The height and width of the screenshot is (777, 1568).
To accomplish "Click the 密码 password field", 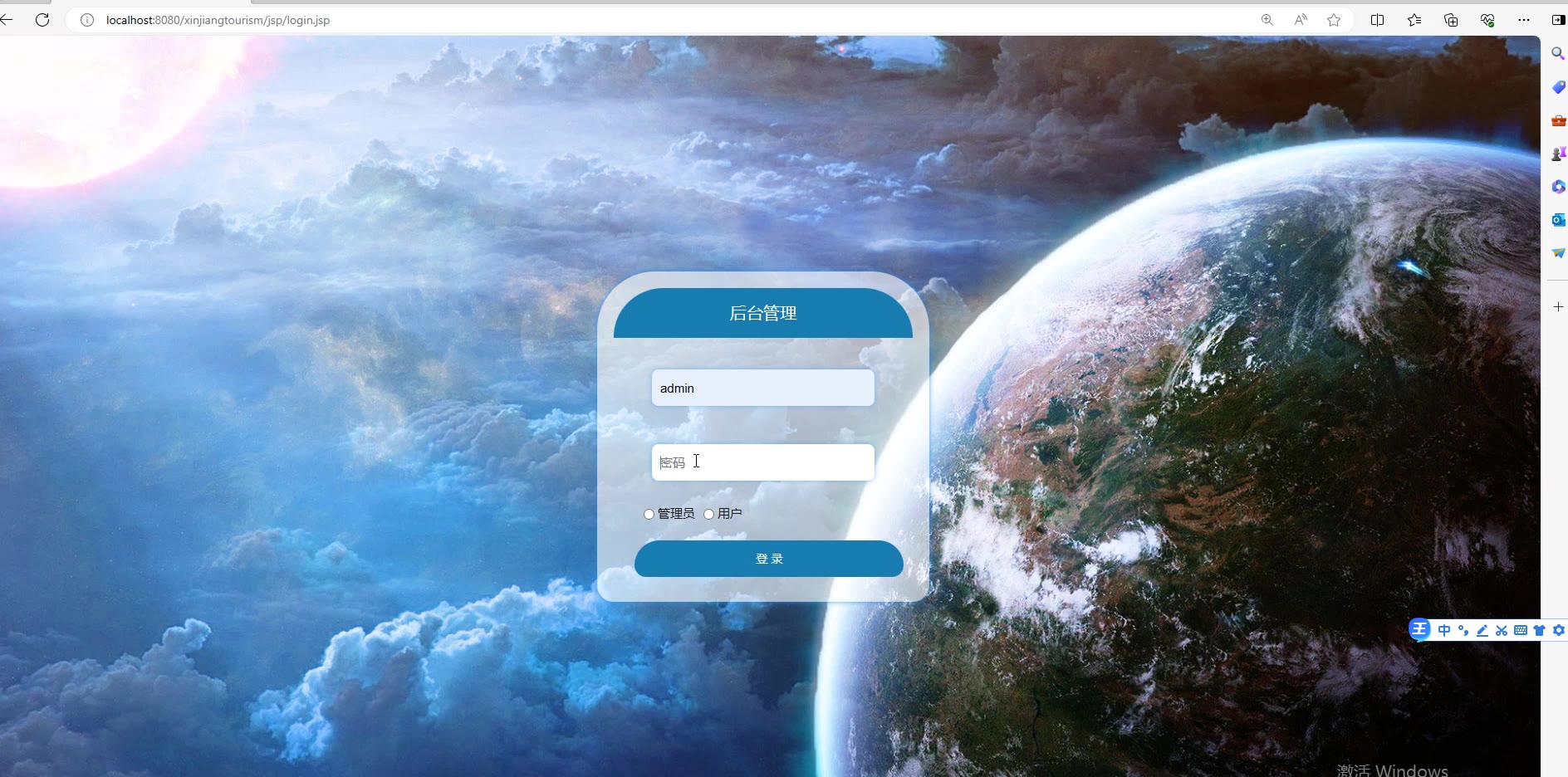I will [763, 462].
